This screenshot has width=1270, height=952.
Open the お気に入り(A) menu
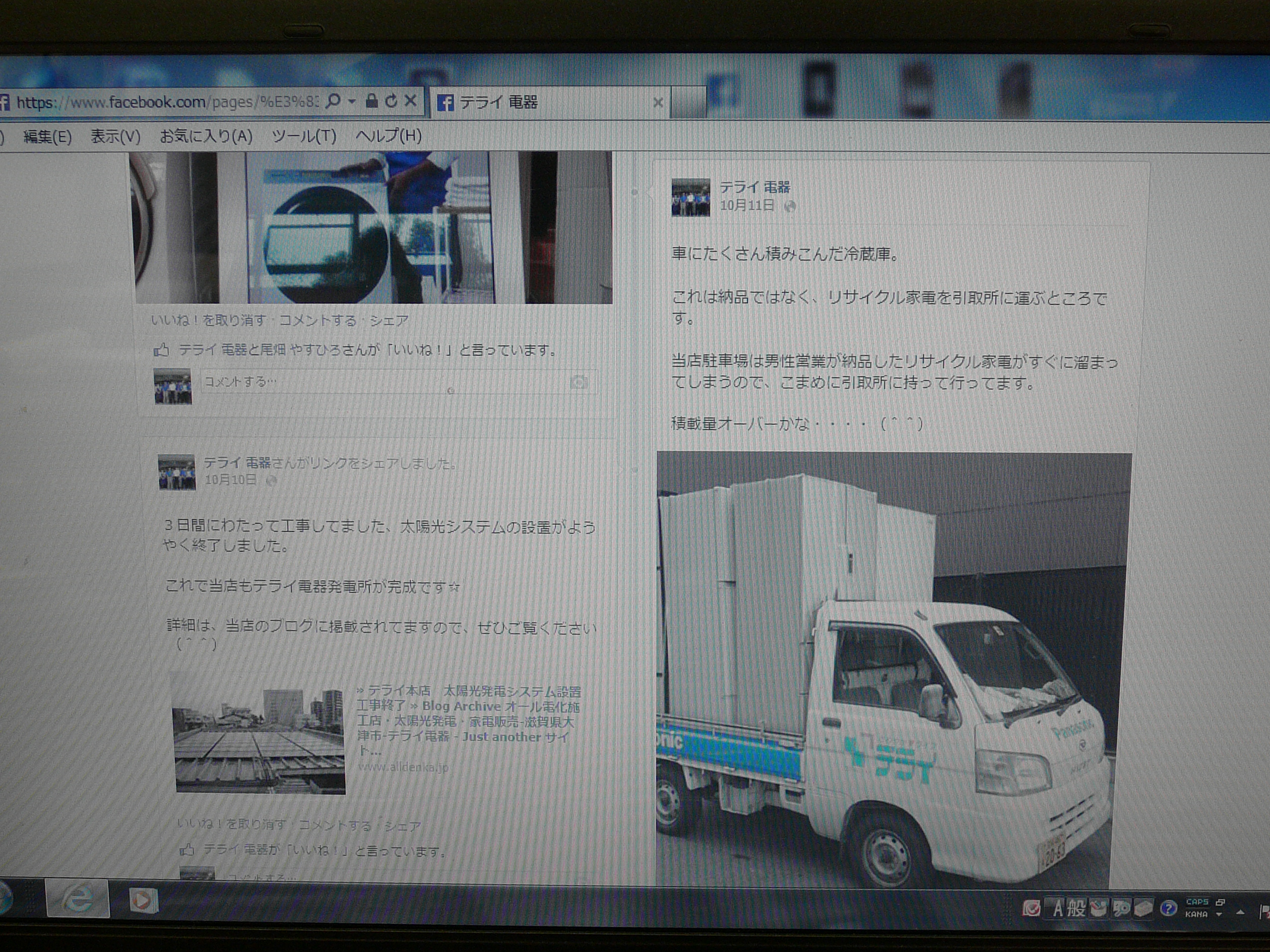coord(205,136)
